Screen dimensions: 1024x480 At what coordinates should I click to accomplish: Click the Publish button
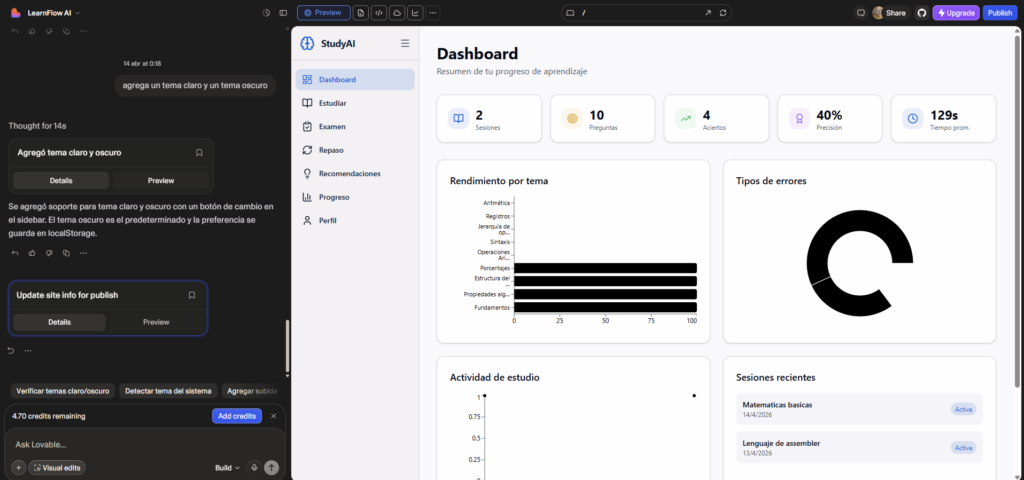(998, 13)
